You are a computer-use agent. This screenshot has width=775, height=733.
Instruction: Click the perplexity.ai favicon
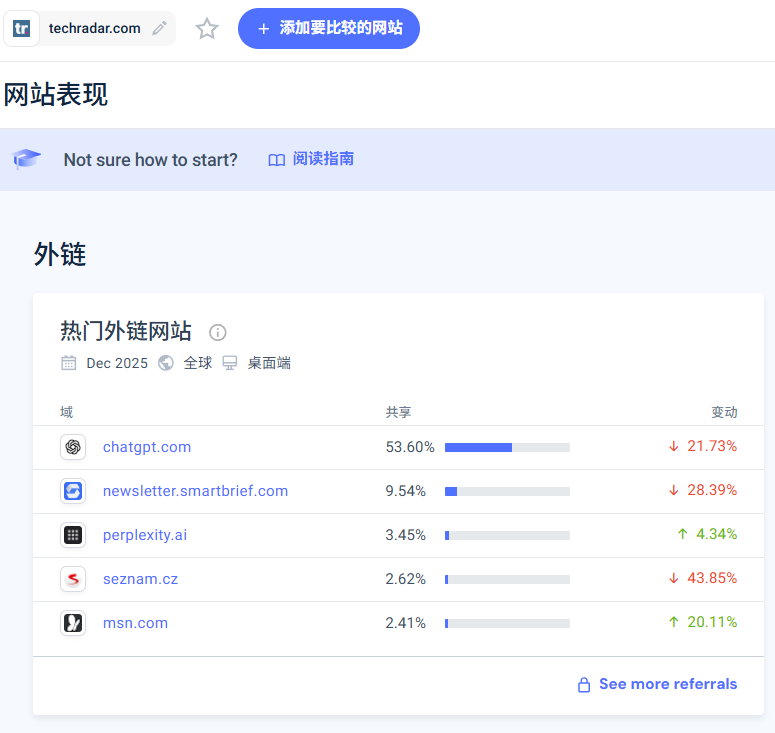click(73, 535)
